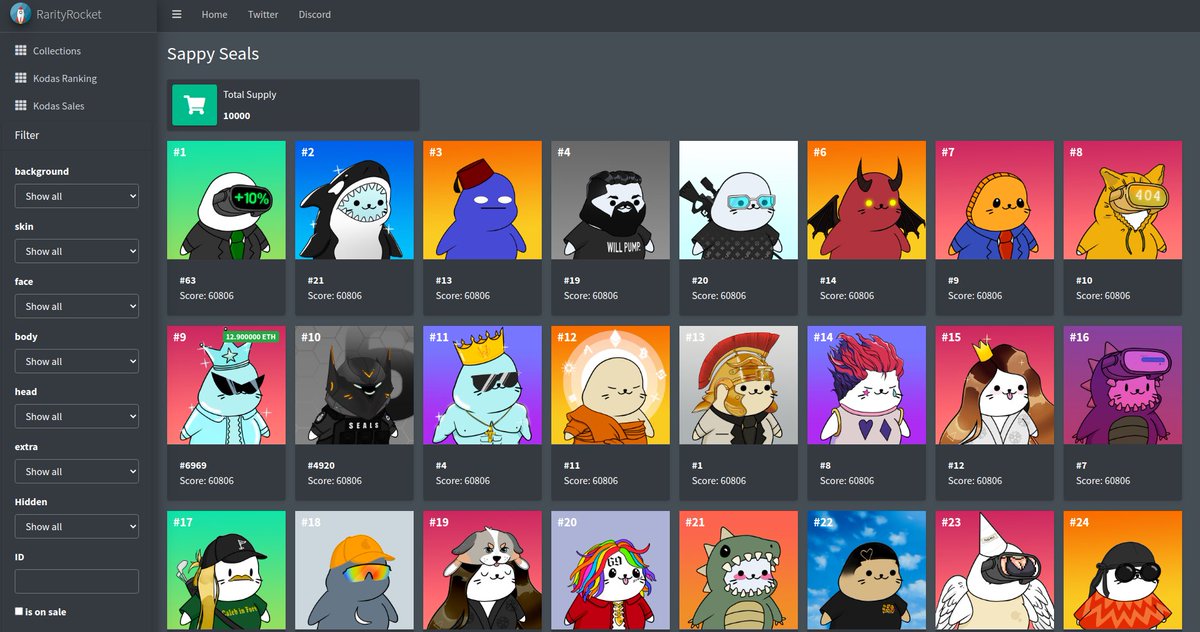Expand the face filter dropdown

coord(76,306)
